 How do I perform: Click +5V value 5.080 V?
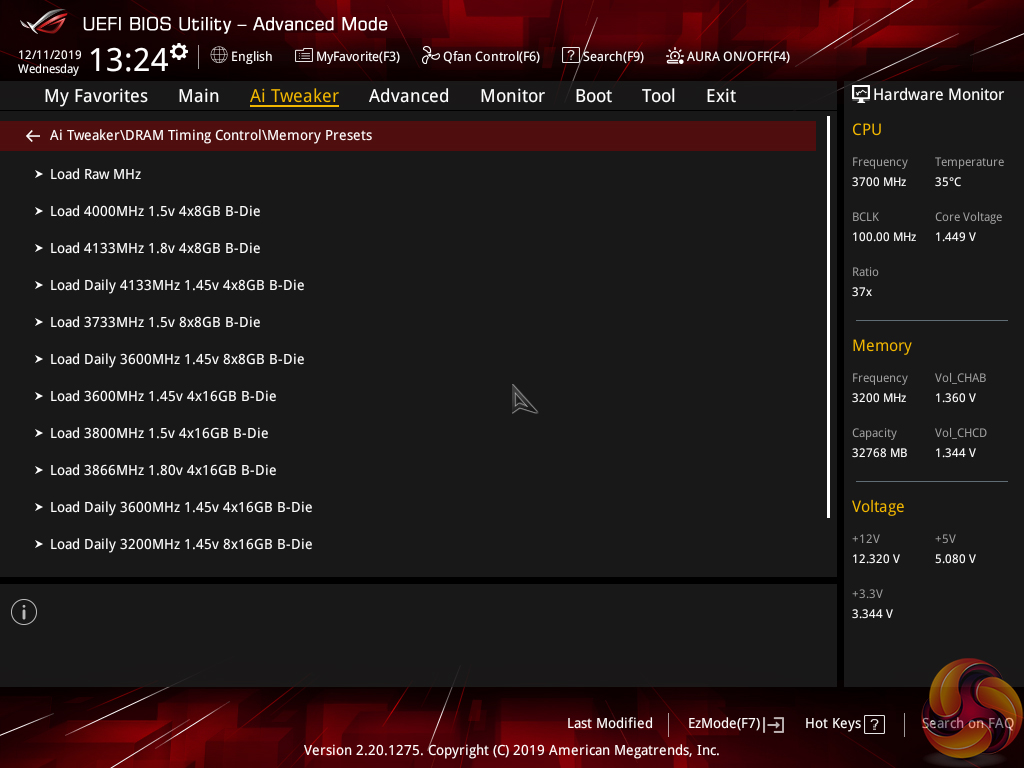coord(955,559)
